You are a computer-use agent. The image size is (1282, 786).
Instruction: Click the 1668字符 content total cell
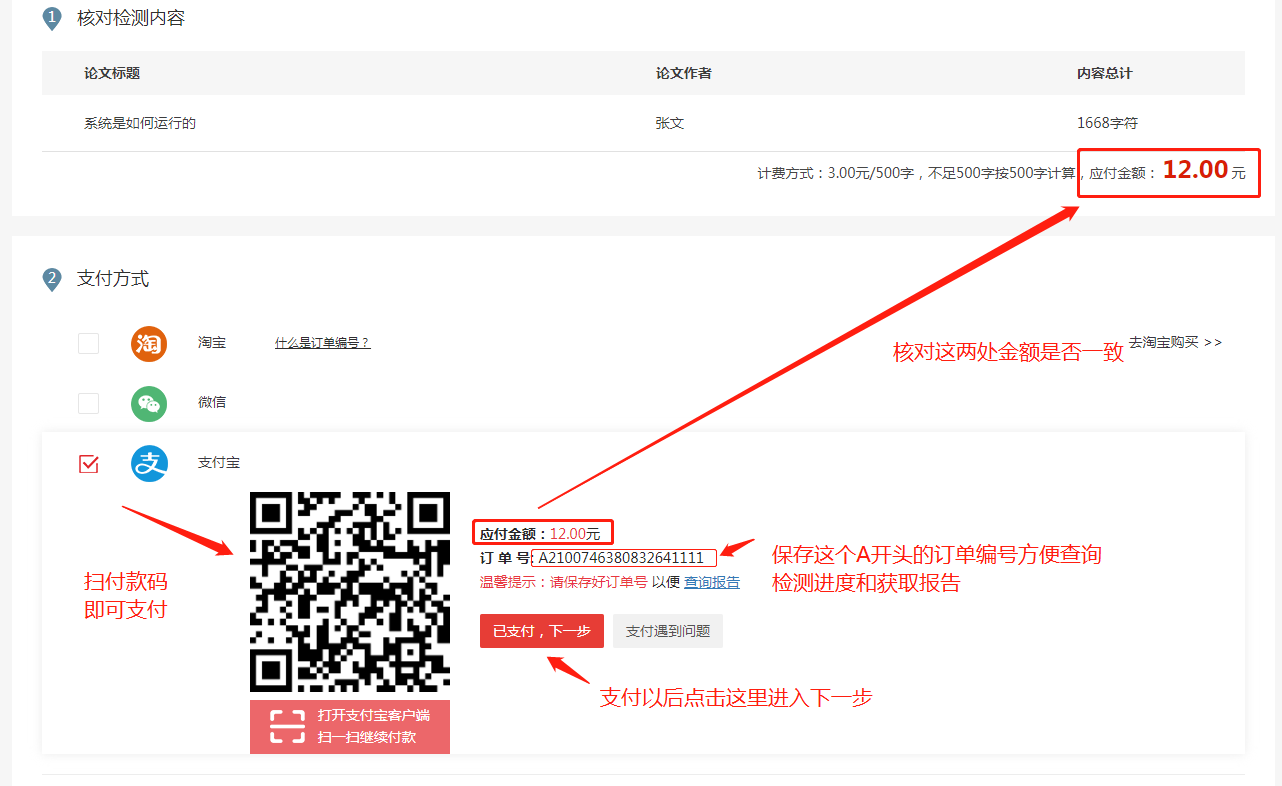(x=1107, y=123)
